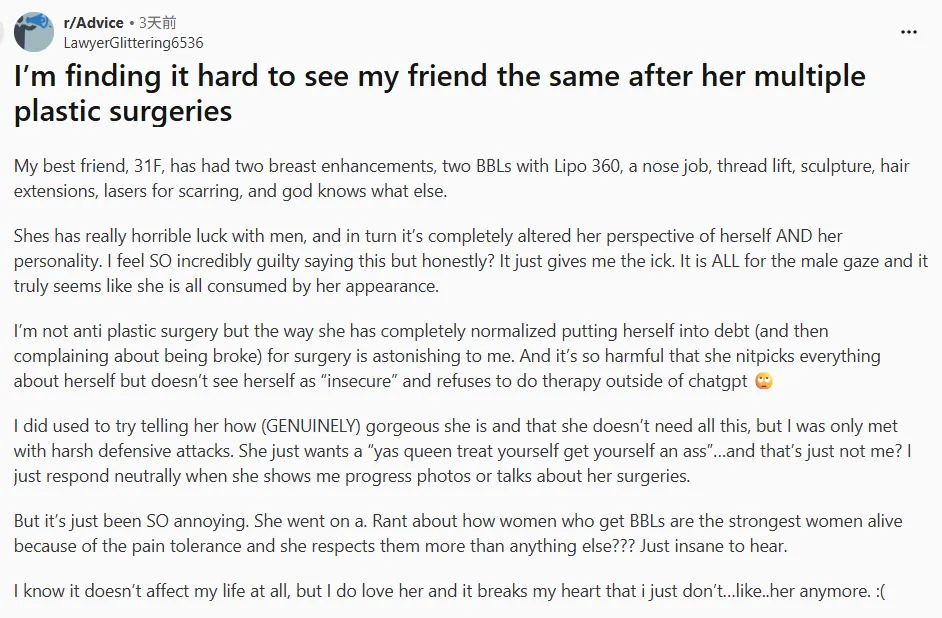Image resolution: width=942 pixels, height=618 pixels.
Task: Click the paragraph starting 'I'm not anti plastic surgery'
Action: point(447,356)
